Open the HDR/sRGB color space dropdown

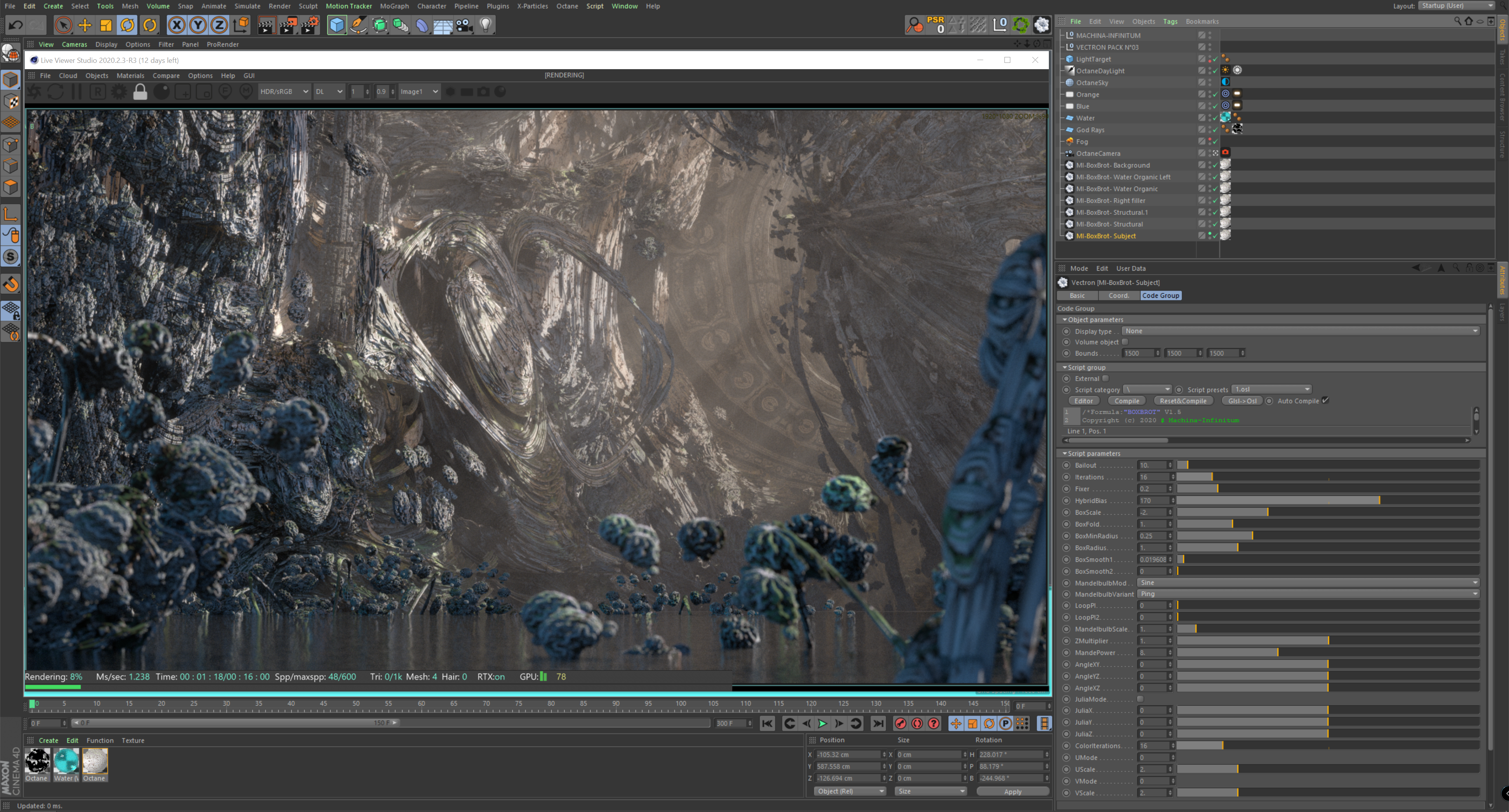coord(284,92)
